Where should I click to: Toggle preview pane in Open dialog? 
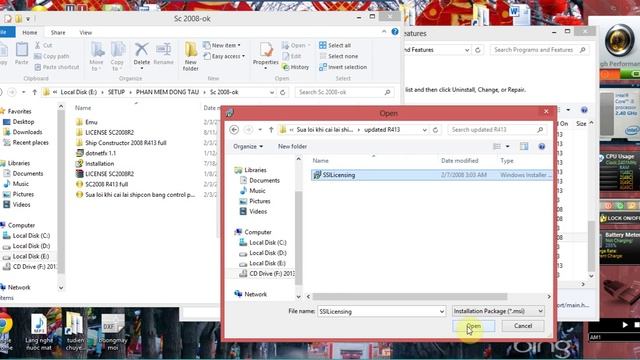pos(524,147)
